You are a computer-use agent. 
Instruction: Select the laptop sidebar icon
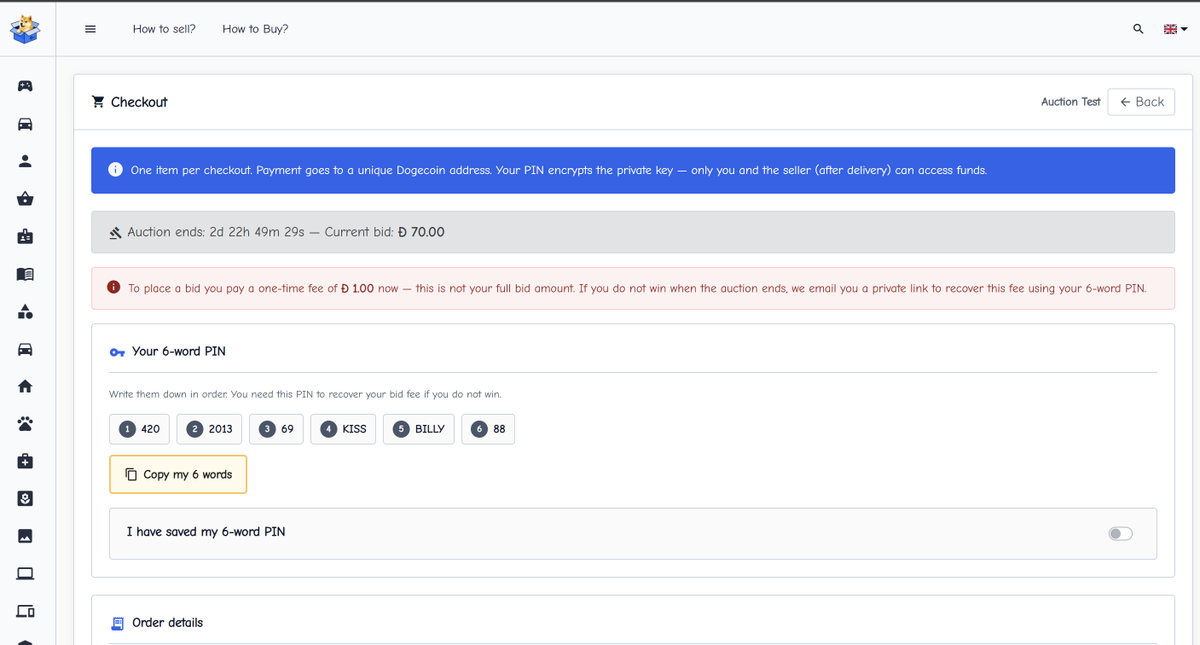tap(25, 574)
